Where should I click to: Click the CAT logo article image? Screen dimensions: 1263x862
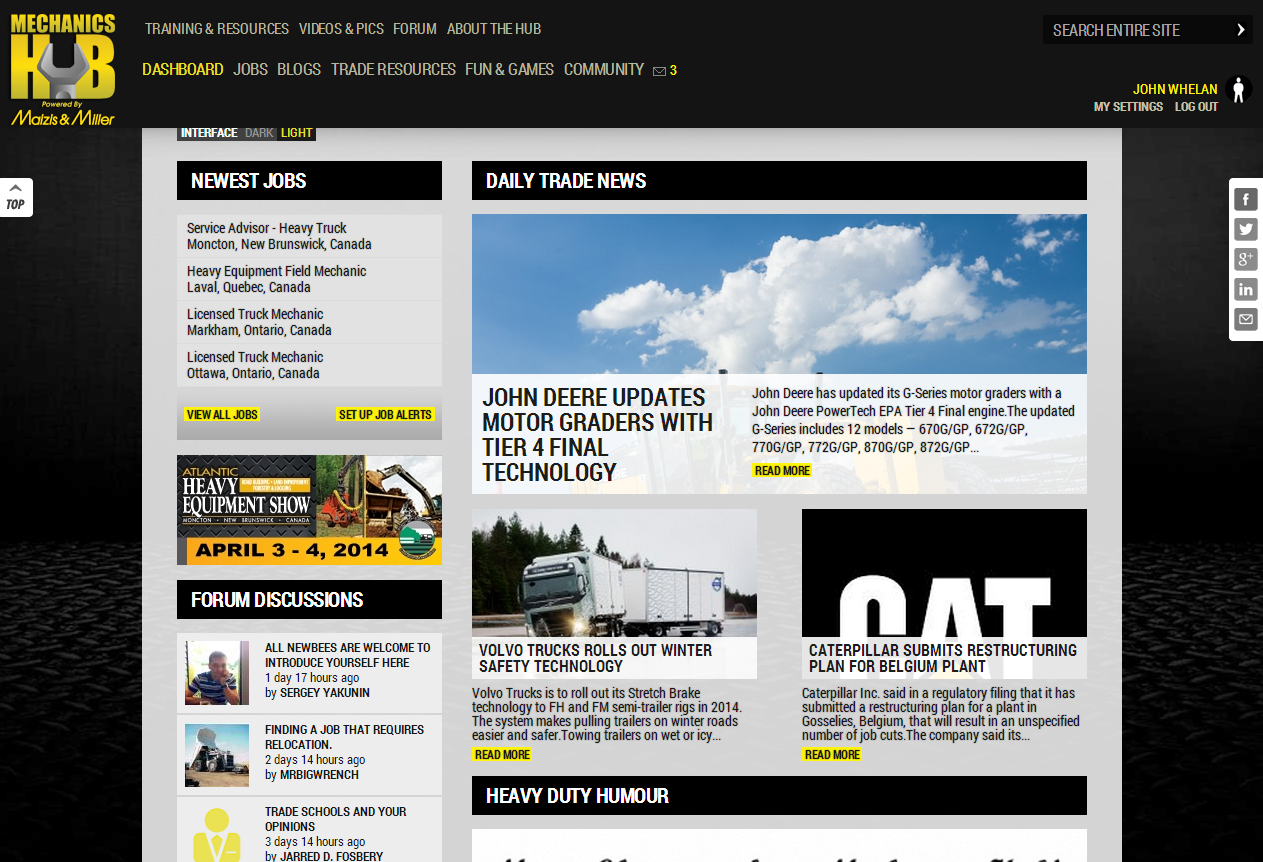944,573
